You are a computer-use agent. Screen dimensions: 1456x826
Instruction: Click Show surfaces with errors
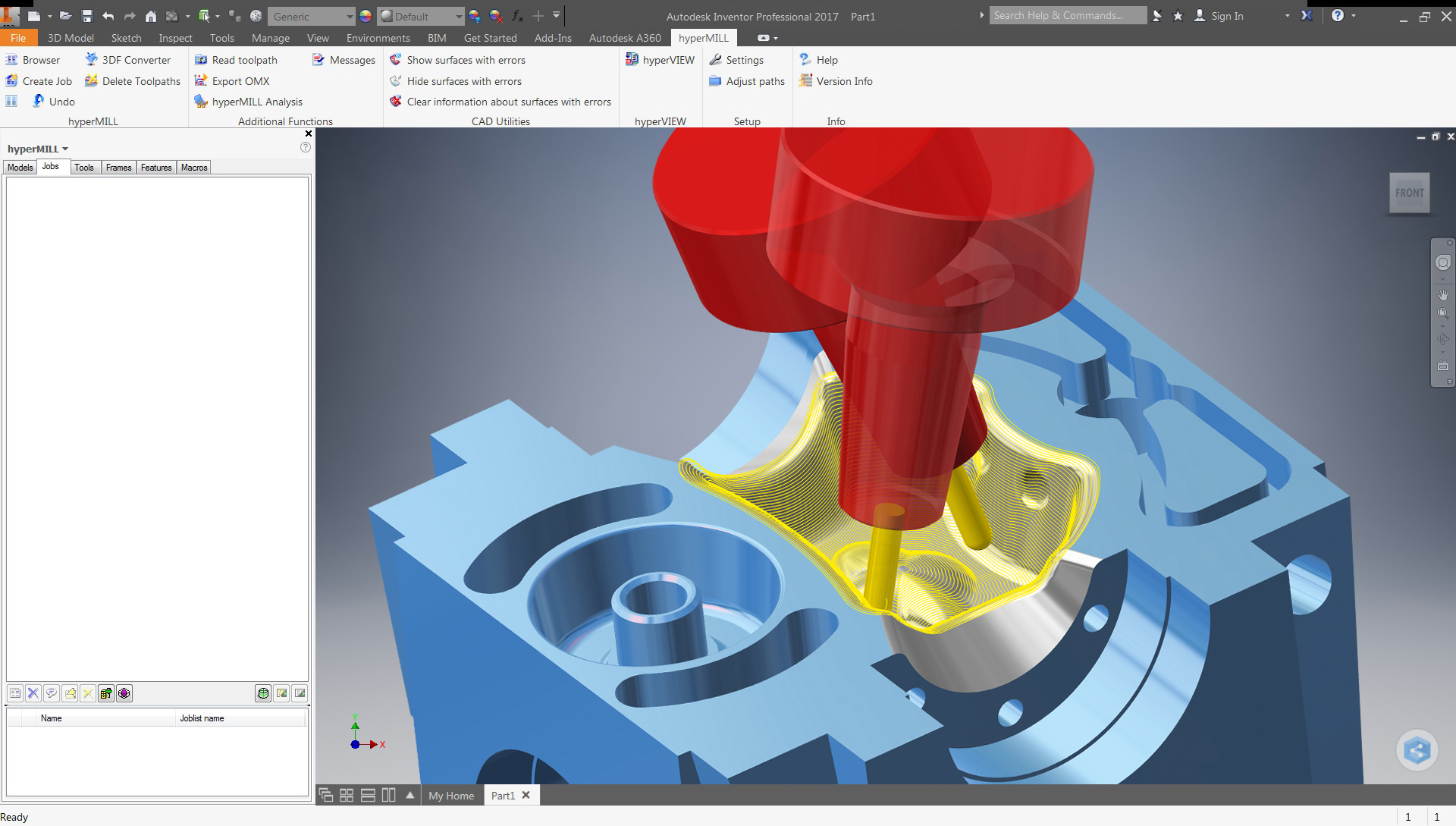(x=466, y=60)
